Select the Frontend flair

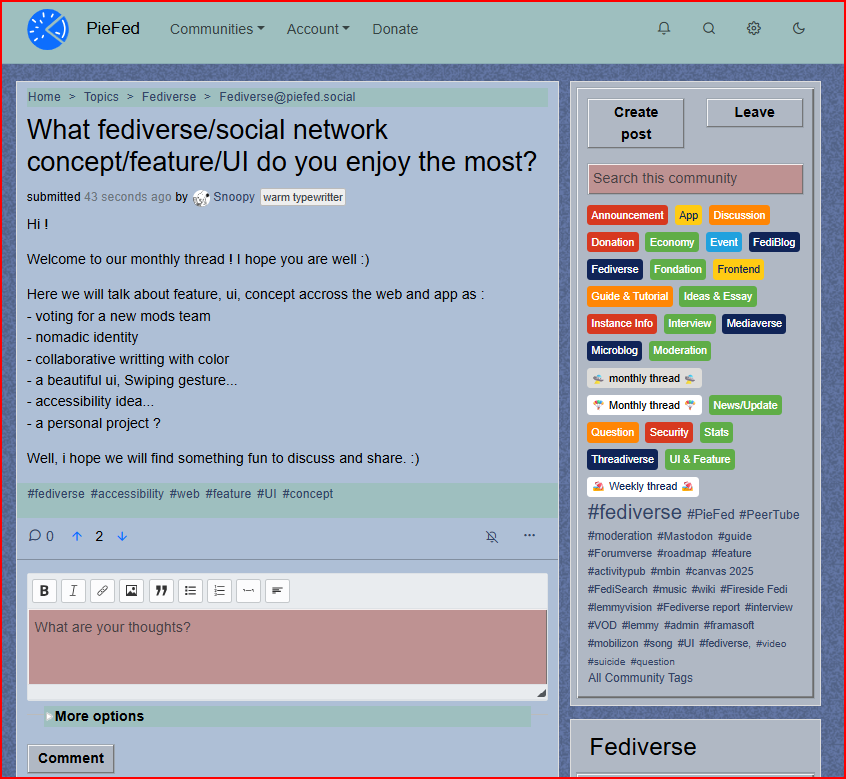(738, 269)
